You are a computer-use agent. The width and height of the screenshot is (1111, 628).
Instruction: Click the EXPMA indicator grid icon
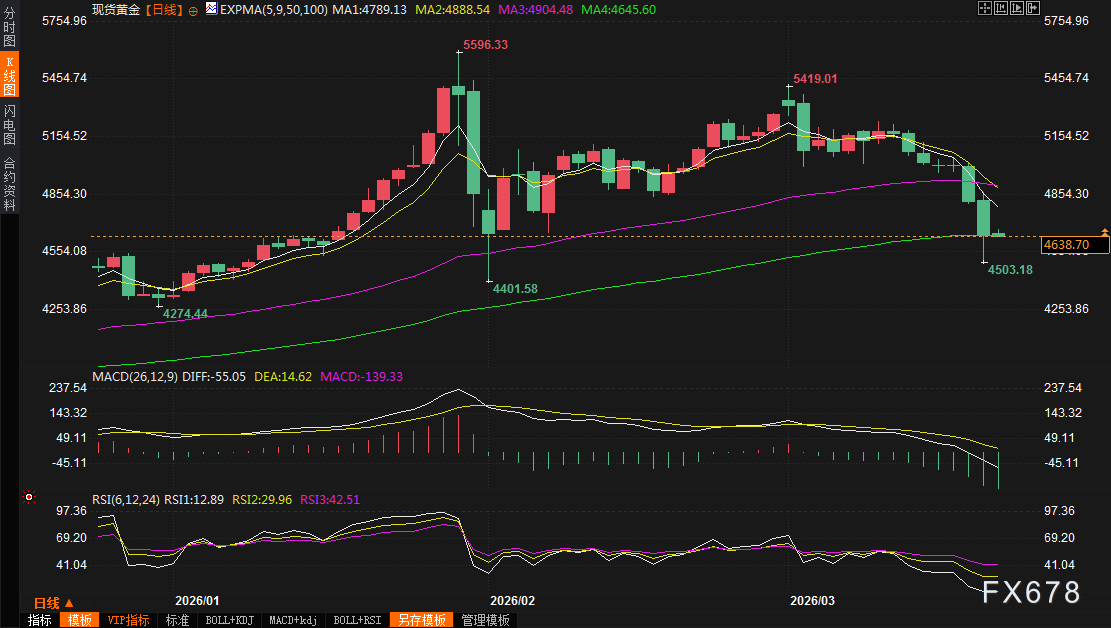coord(209,9)
